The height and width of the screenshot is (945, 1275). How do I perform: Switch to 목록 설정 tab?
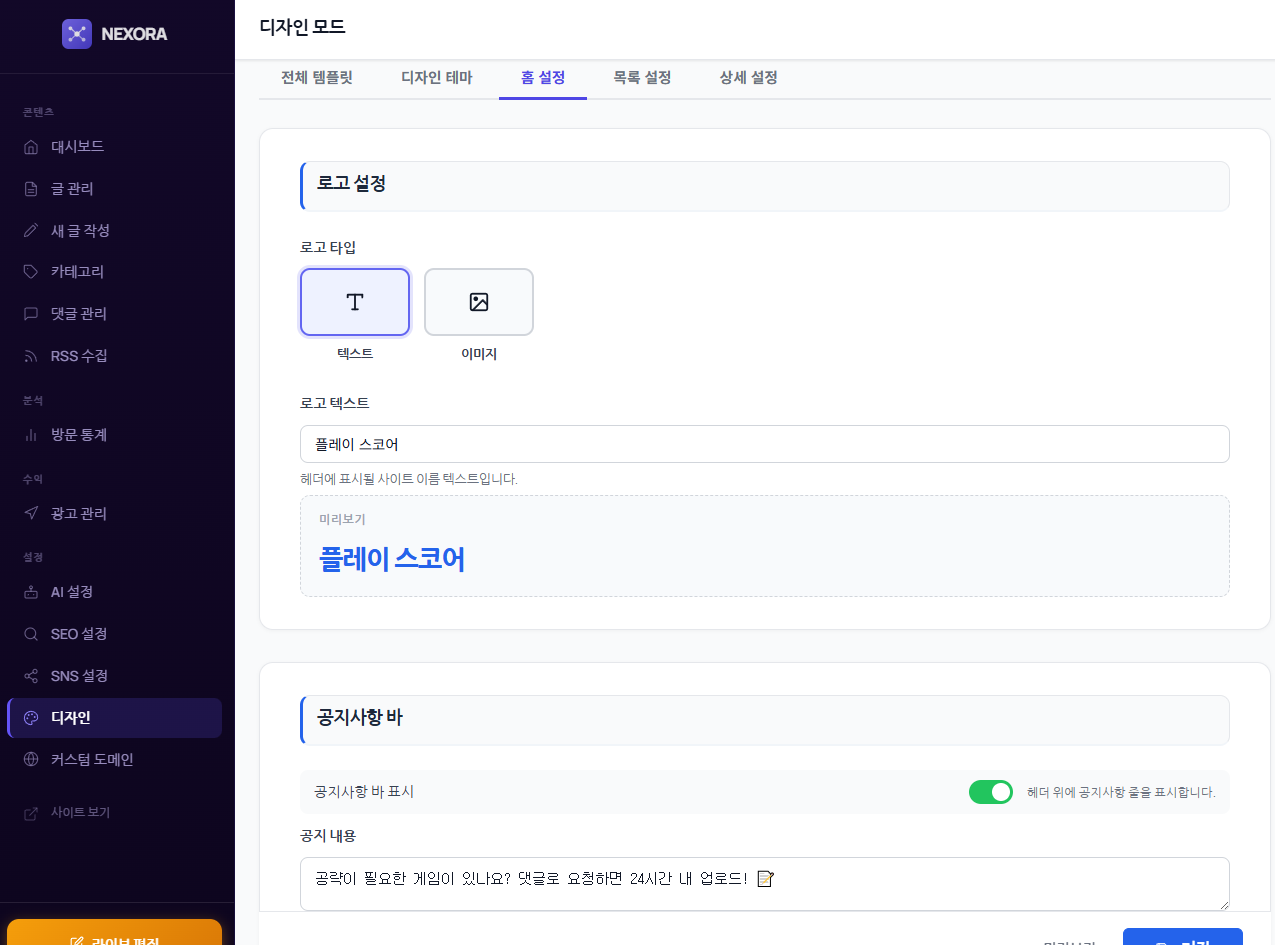click(x=642, y=78)
